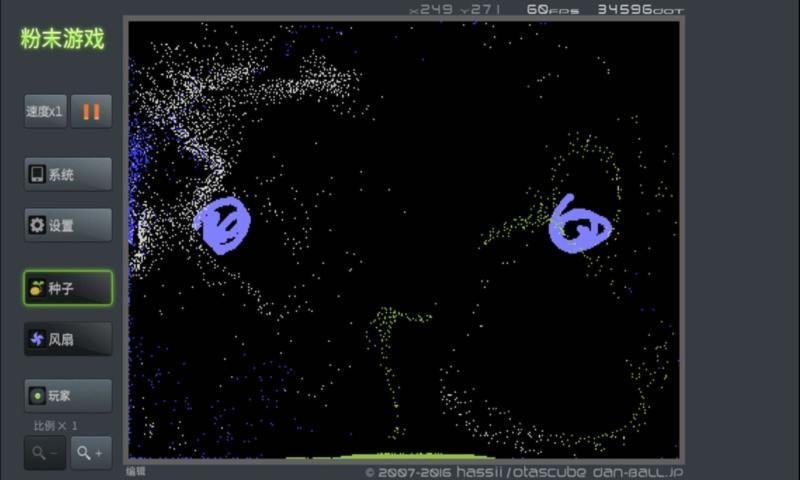This screenshot has width=800, height=480.
Task: Click the left blue blob on canvas
Action: (222, 223)
